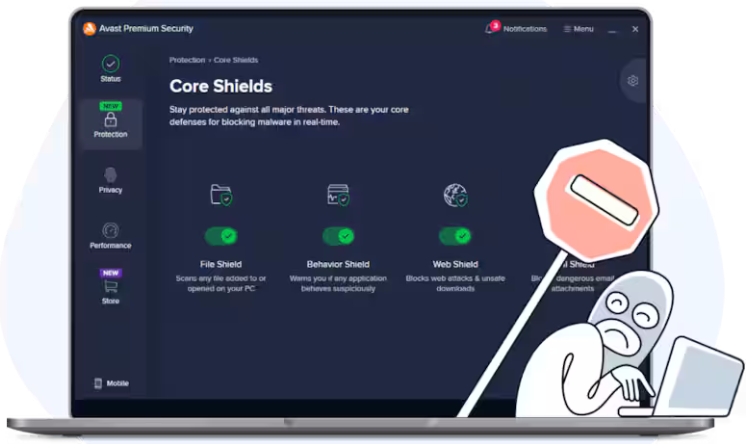
Task: Click the Avast Premium Security title
Action: tap(146, 29)
